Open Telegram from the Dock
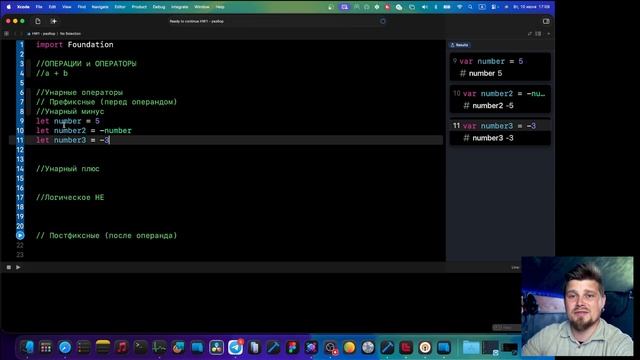Image resolution: width=640 pixels, height=360 pixels. click(236, 347)
